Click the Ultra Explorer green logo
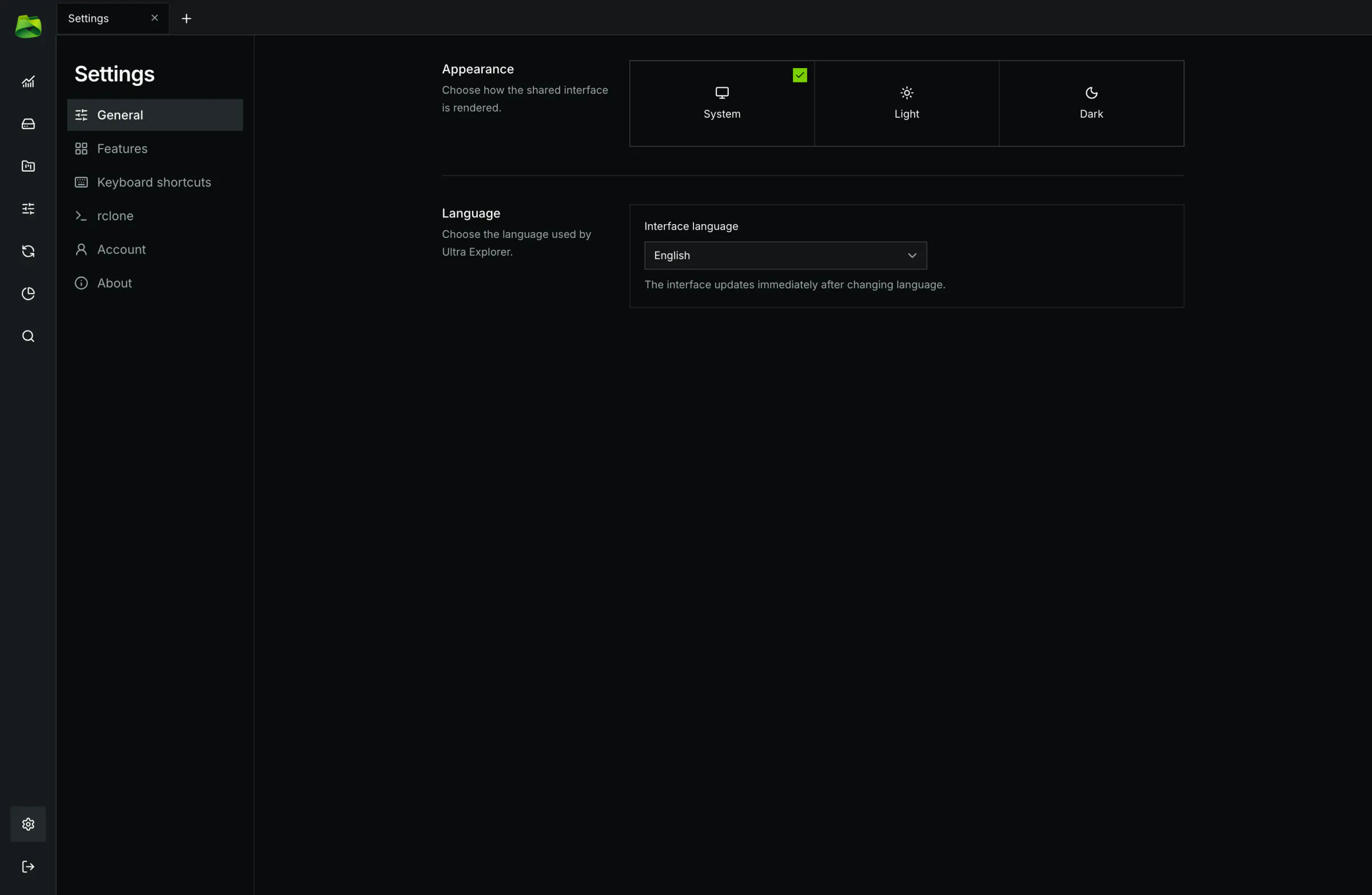This screenshot has height=895, width=1372. [28, 26]
